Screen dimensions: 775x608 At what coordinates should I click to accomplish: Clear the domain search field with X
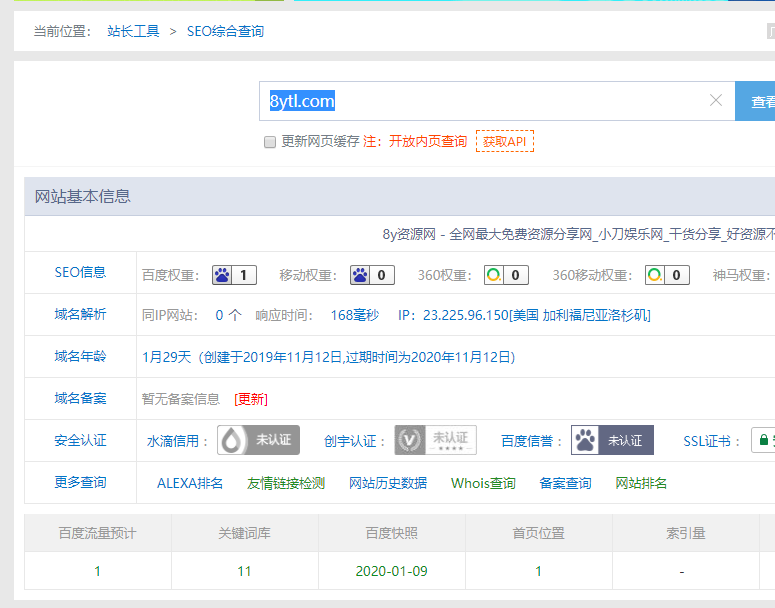pos(716,100)
